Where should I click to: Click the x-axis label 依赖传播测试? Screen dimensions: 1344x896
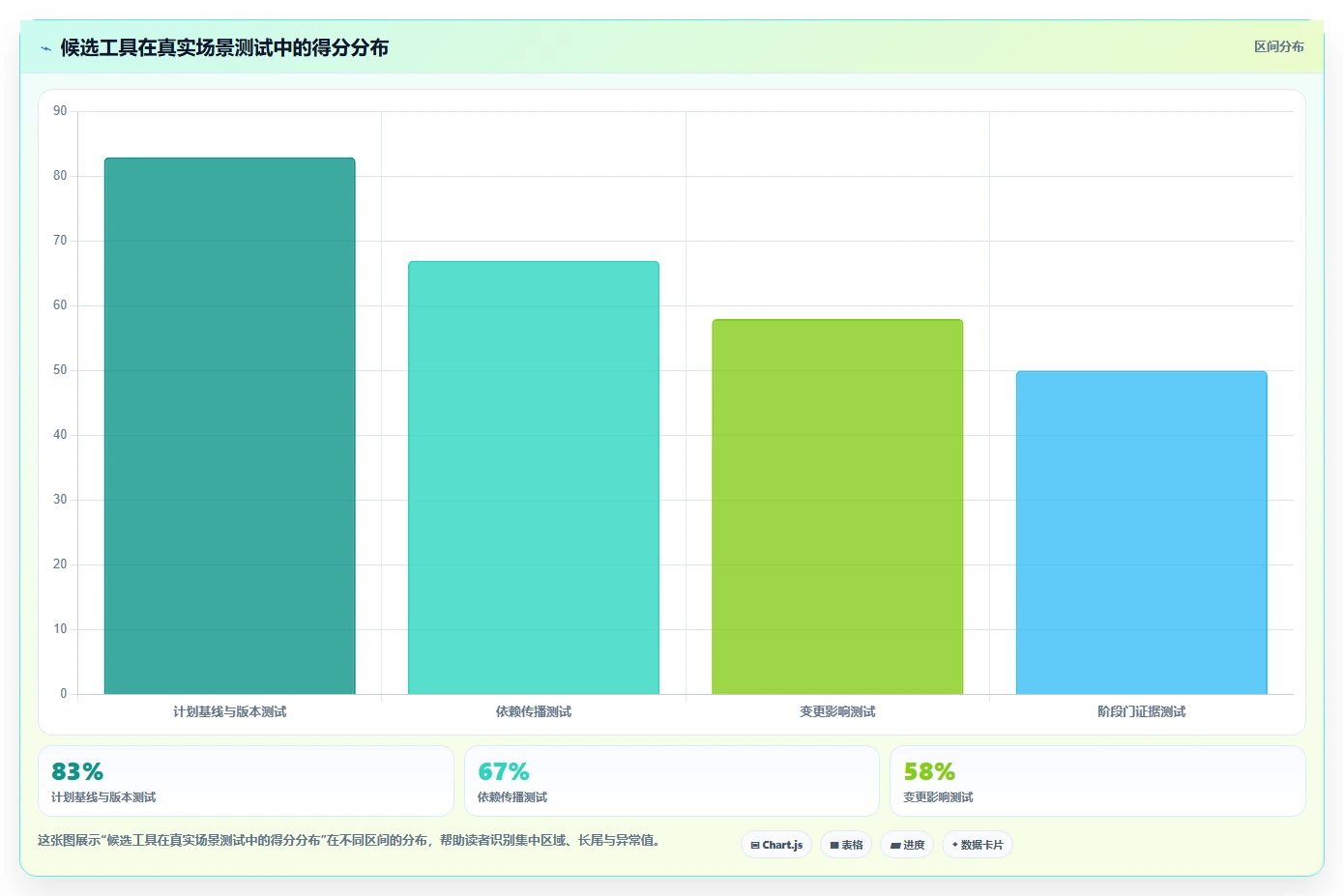pos(534,711)
